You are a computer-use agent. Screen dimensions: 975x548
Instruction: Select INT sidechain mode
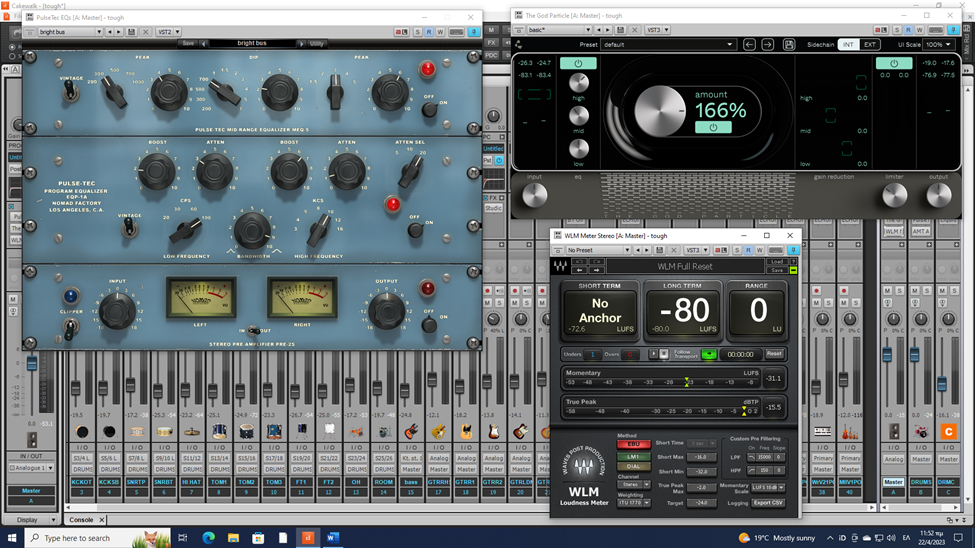coord(848,45)
